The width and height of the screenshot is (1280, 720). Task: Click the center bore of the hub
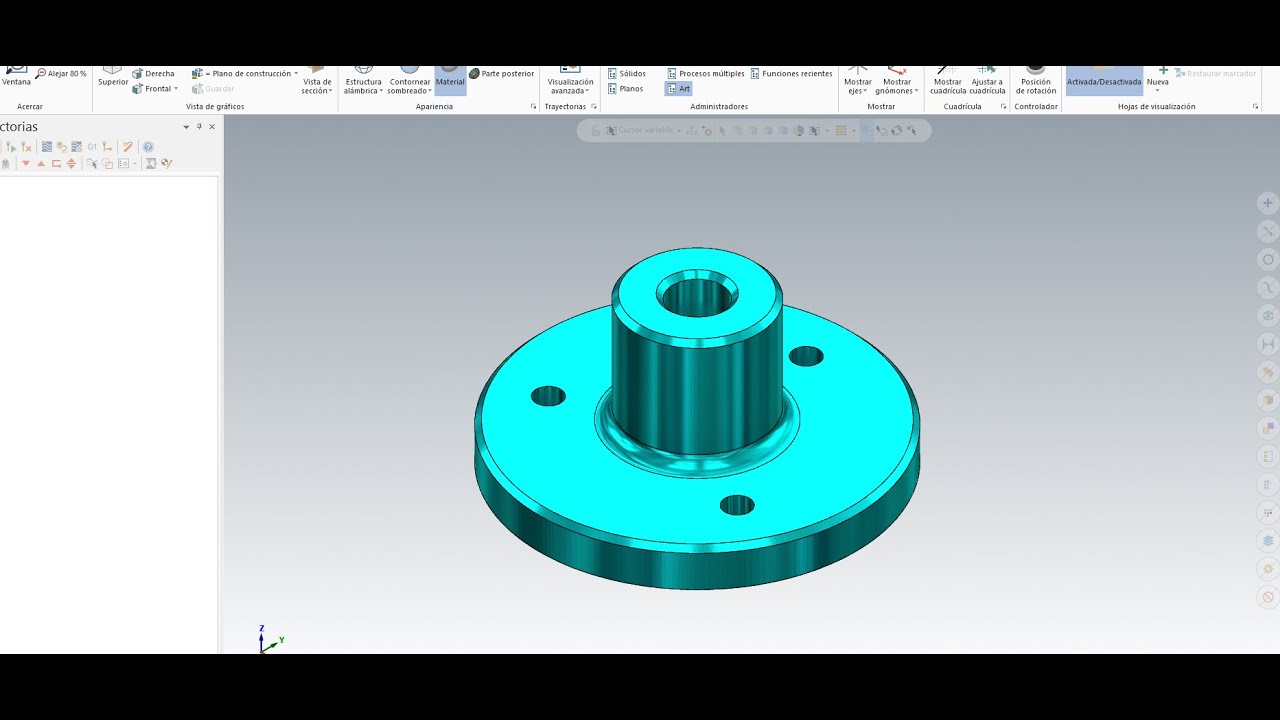coord(697,294)
